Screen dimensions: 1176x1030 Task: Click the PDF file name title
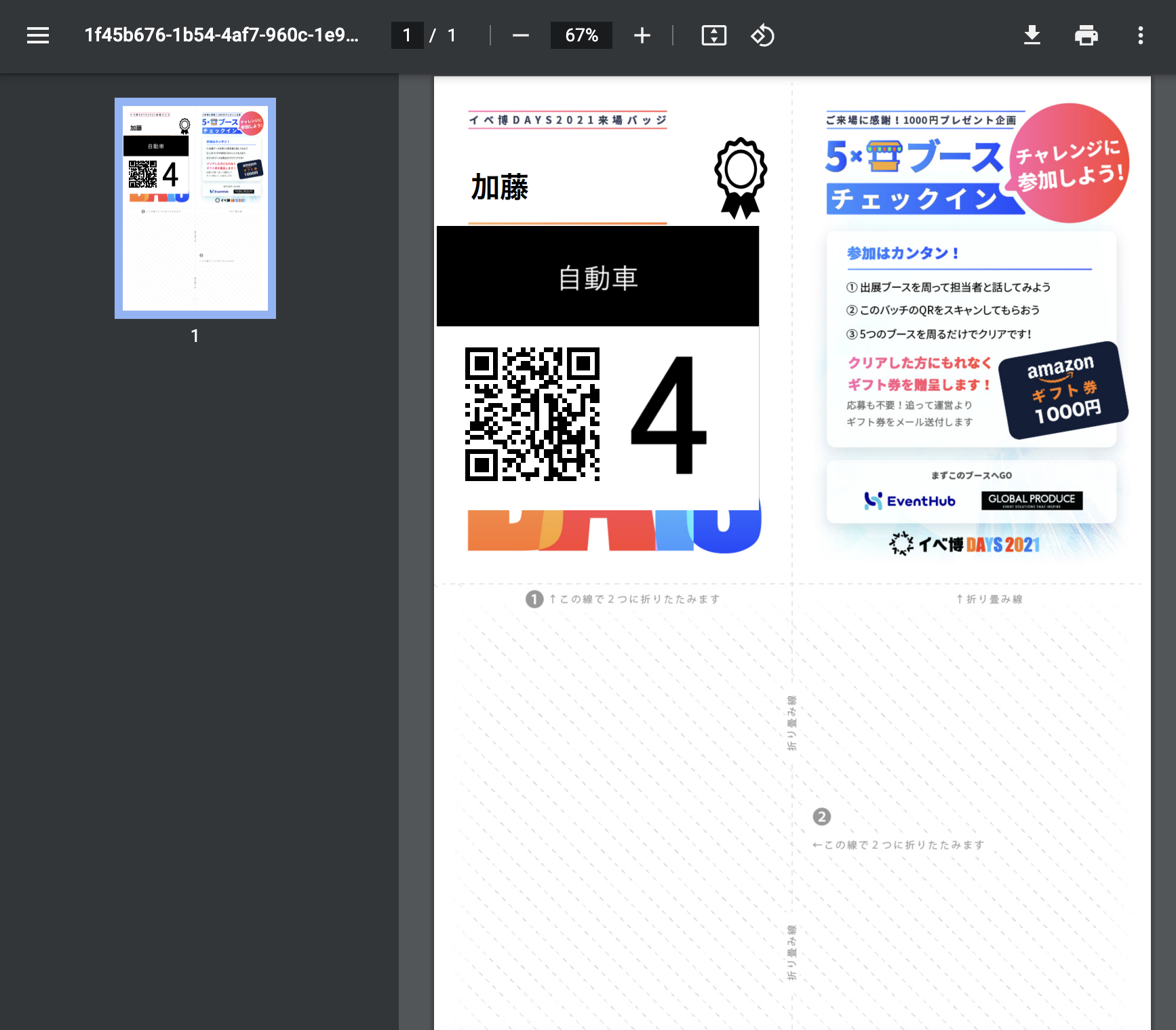221,35
